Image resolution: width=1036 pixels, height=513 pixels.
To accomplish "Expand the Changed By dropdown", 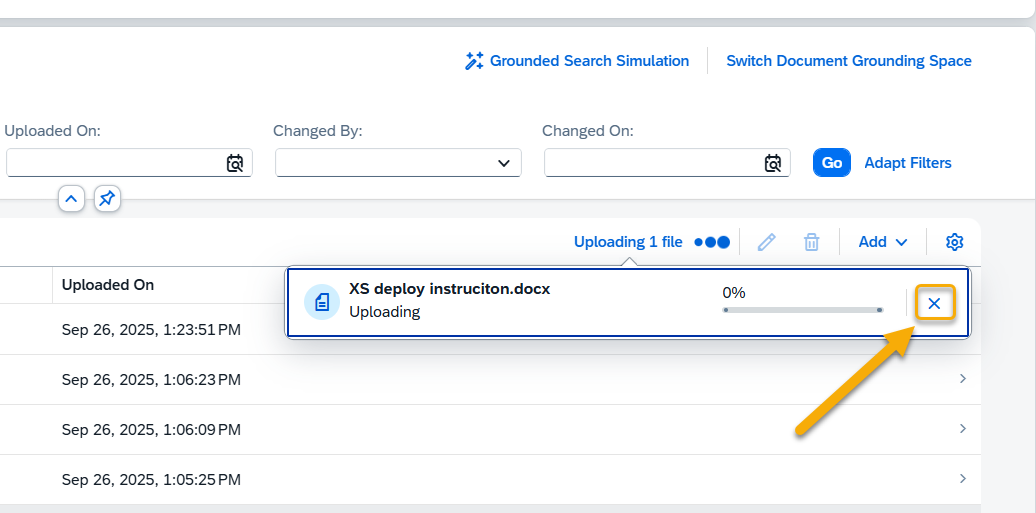I will pos(503,163).
